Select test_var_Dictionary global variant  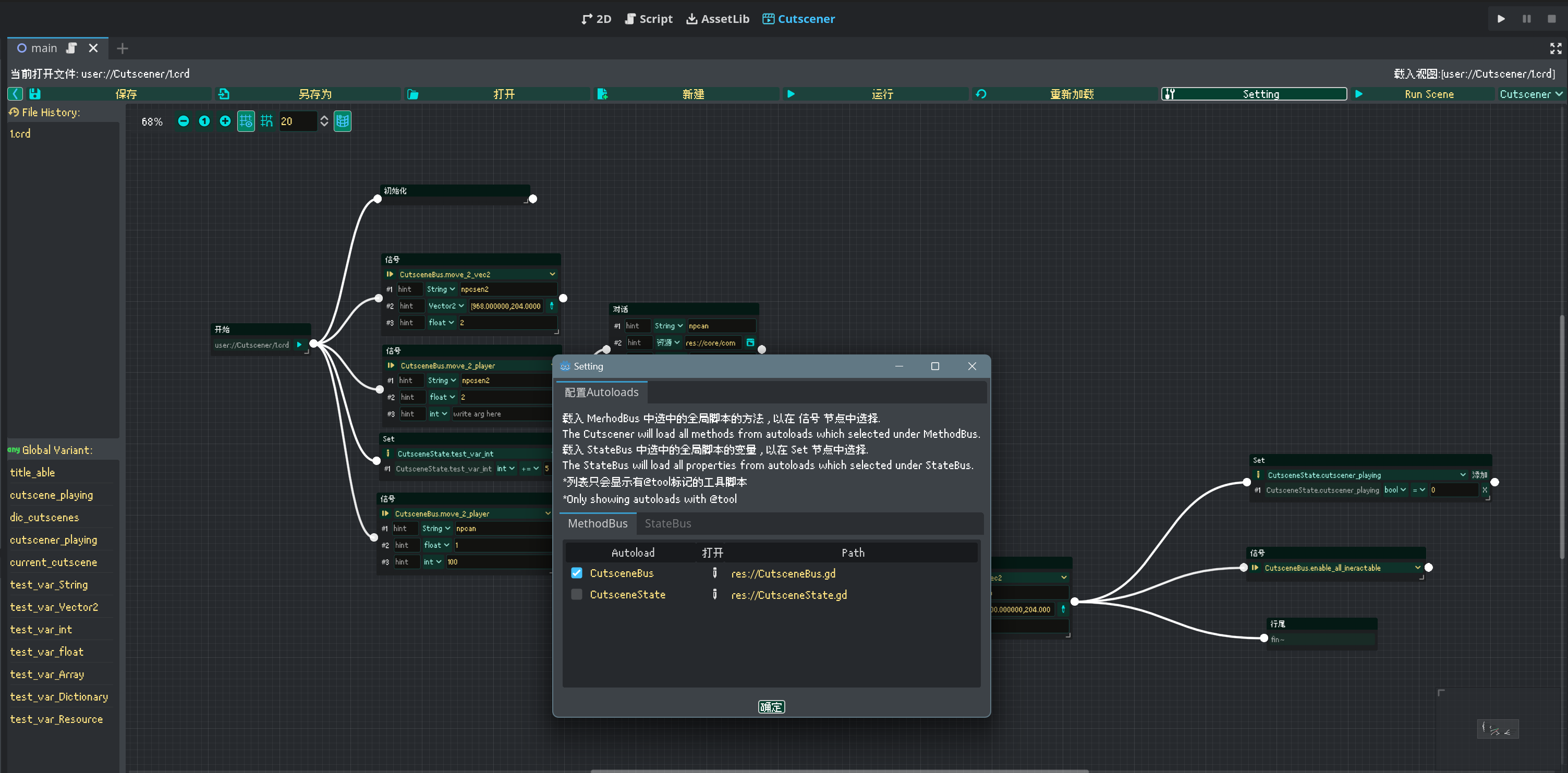coord(59,697)
